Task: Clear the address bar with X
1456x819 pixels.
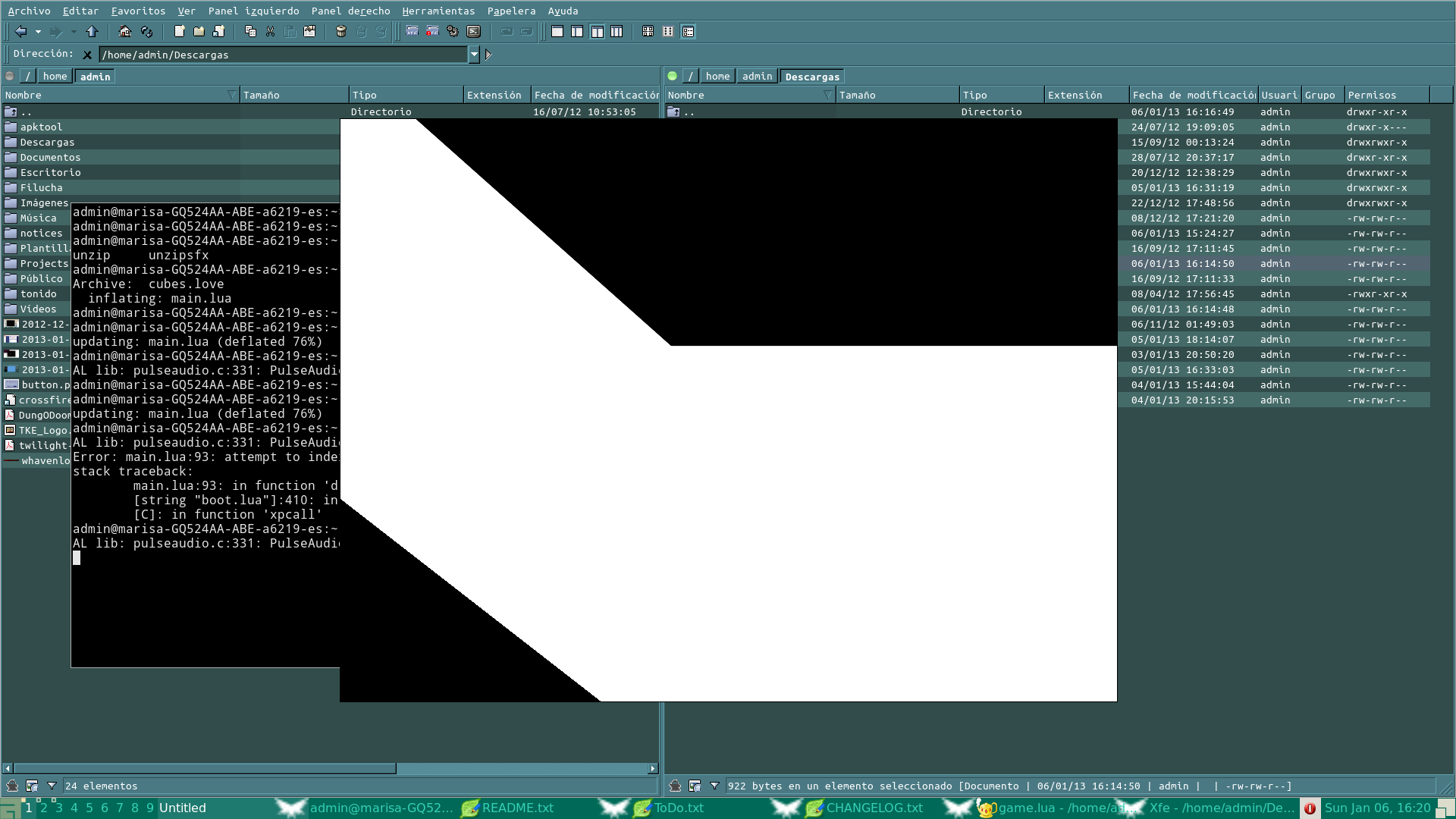Action: (x=87, y=55)
